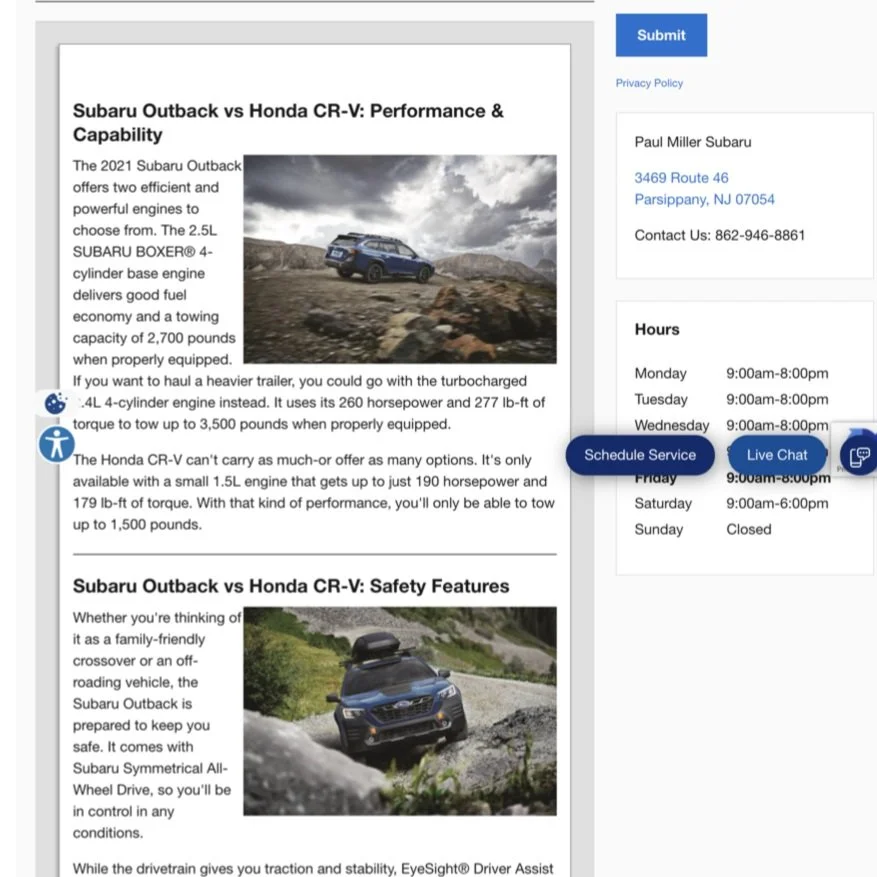Click the Schedule Service button
877x877 pixels.
click(x=640, y=455)
